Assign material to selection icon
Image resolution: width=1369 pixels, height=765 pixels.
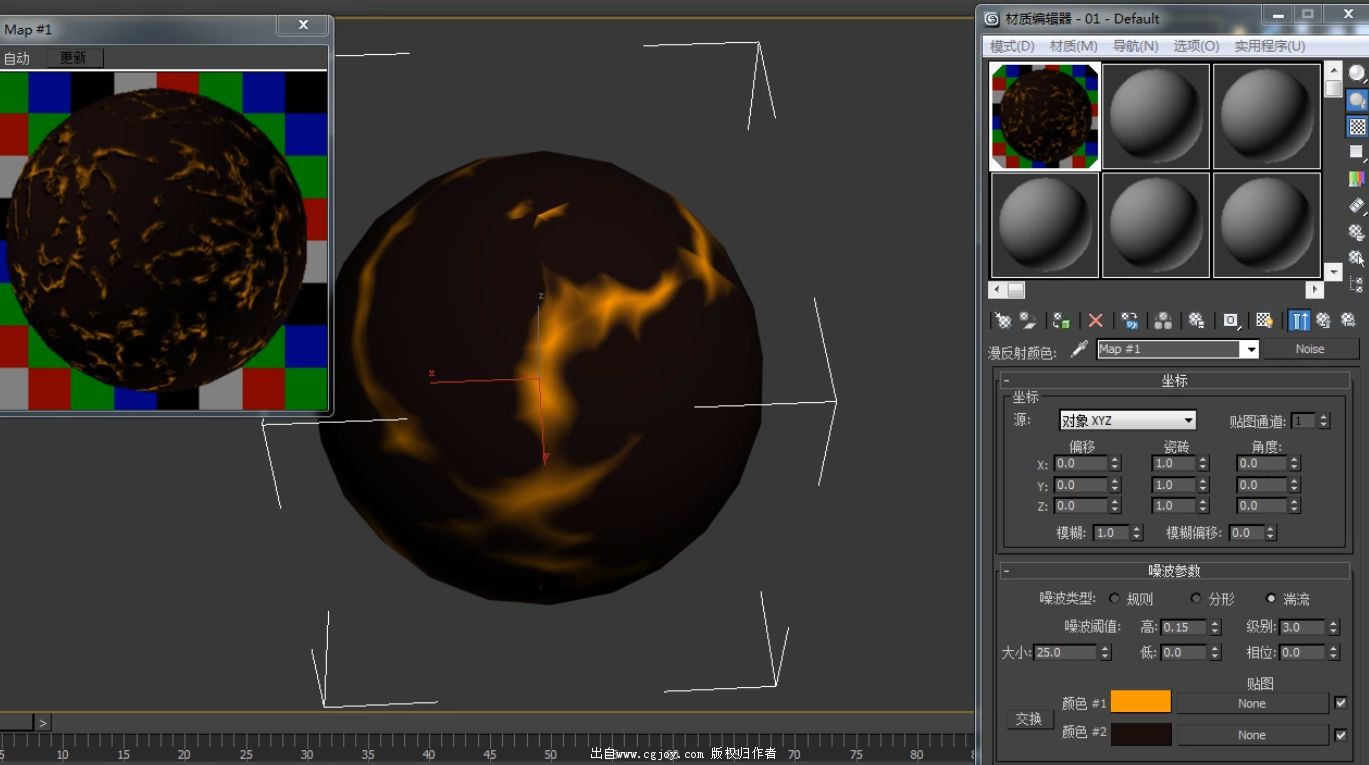[x=1061, y=321]
